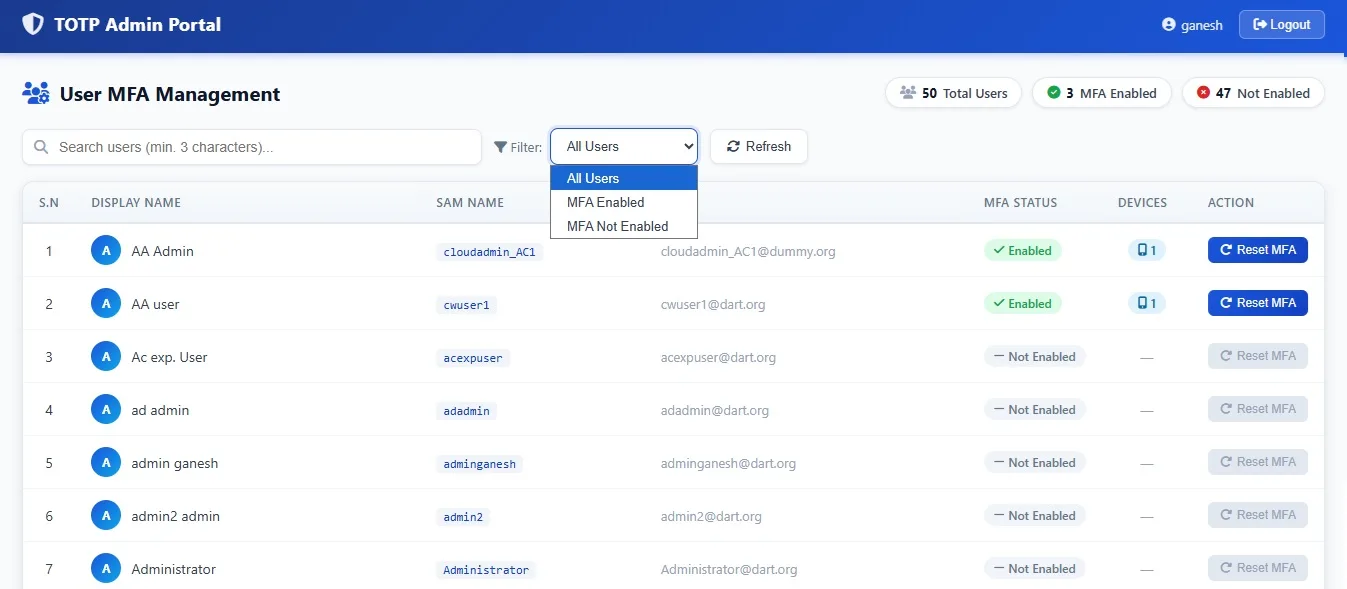The width and height of the screenshot is (1347, 589).
Task: Click the DEVICES column header
Action: click(x=1142, y=202)
